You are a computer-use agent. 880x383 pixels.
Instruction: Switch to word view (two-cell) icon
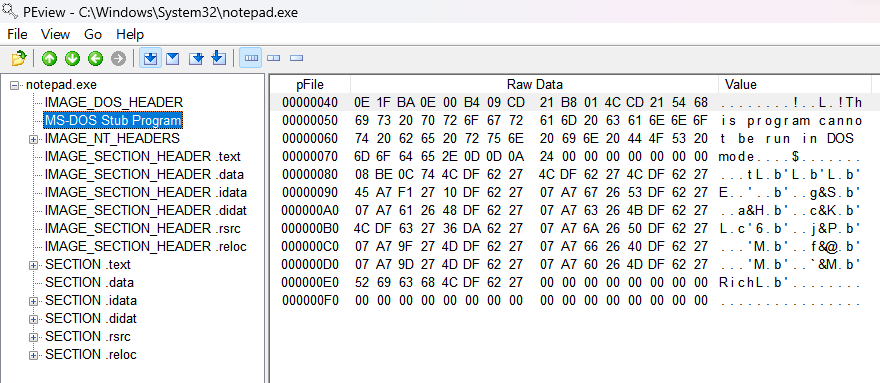tap(273, 58)
